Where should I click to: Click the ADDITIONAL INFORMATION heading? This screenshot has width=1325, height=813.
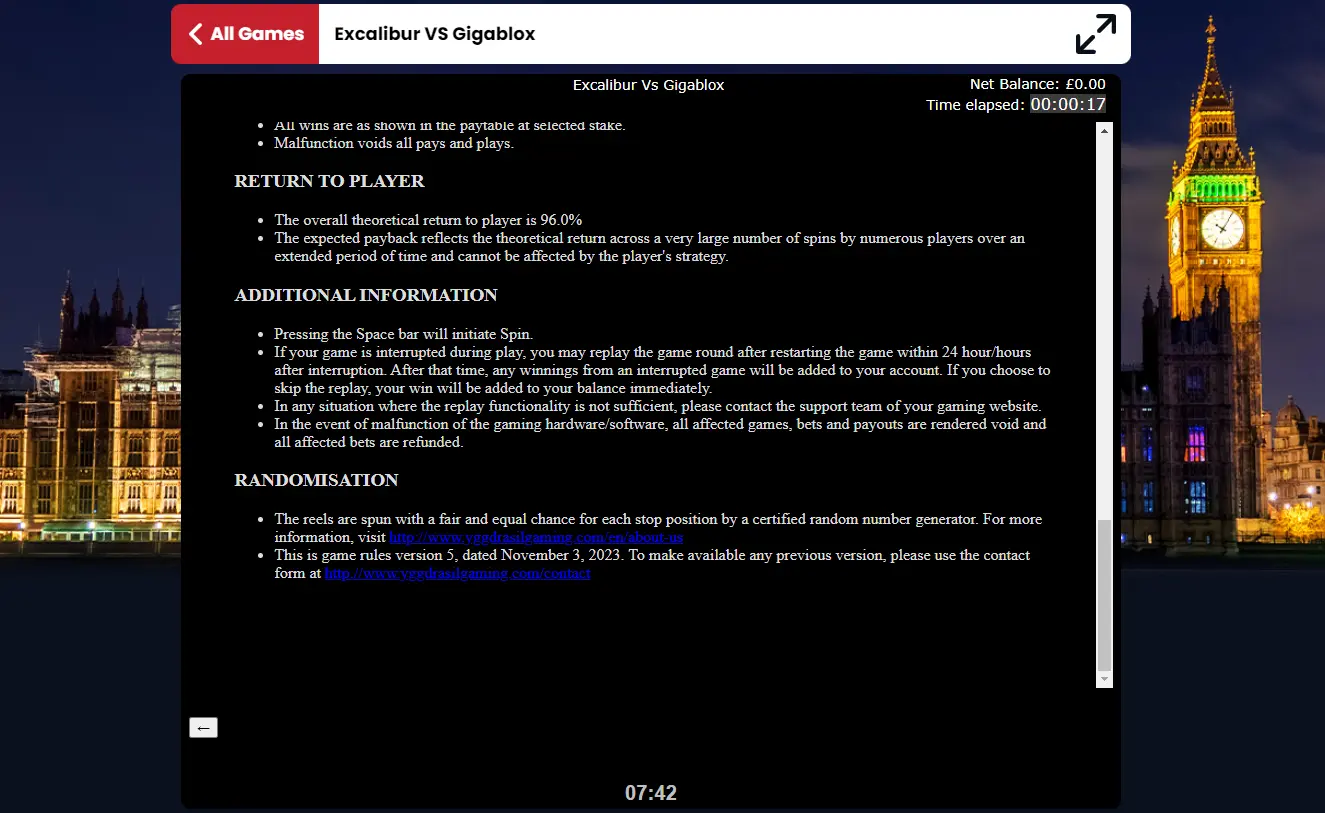pyautogui.click(x=366, y=295)
